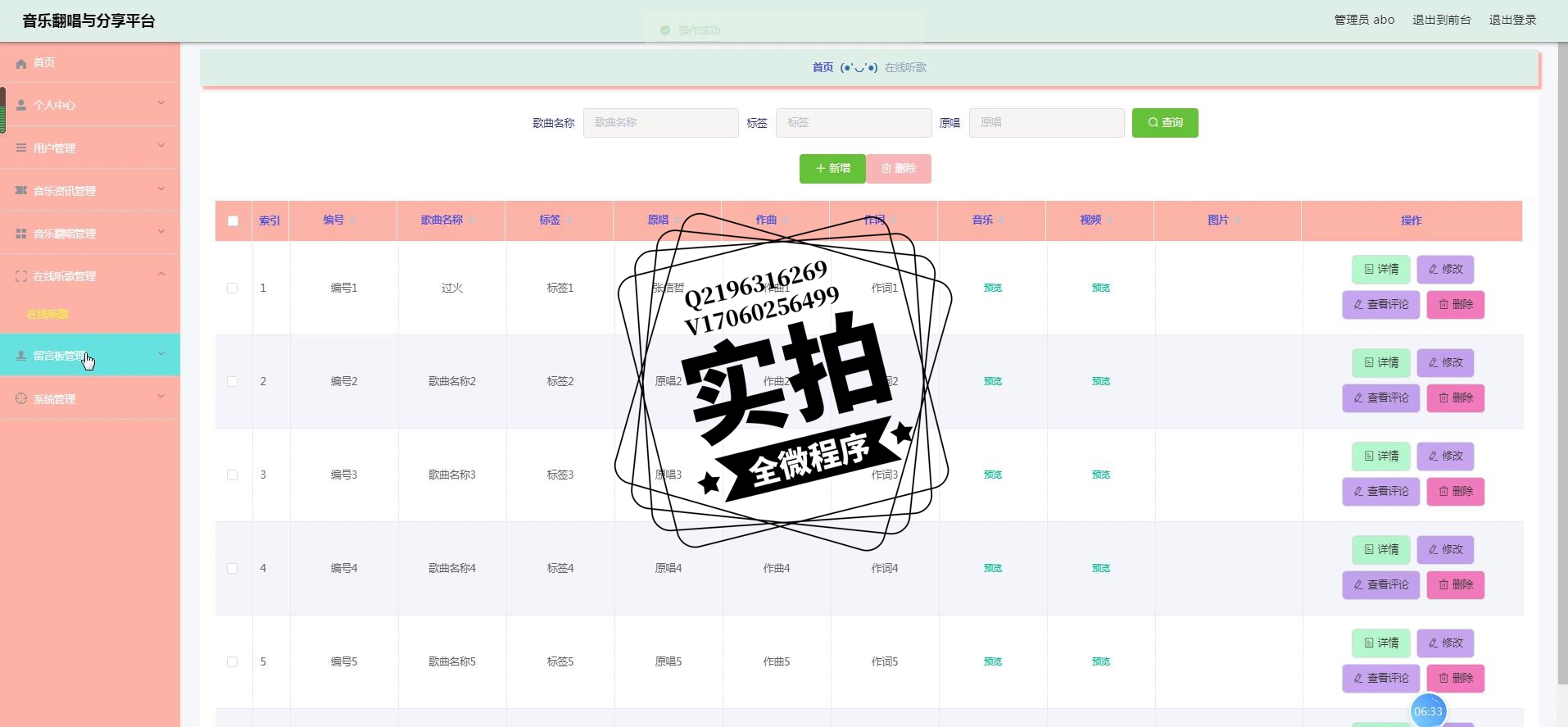Click the grid icon beside 音乐翻唱管理
Image resolution: width=1568 pixels, height=727 pixels.
pyautogui.click(x=21, y=234)
